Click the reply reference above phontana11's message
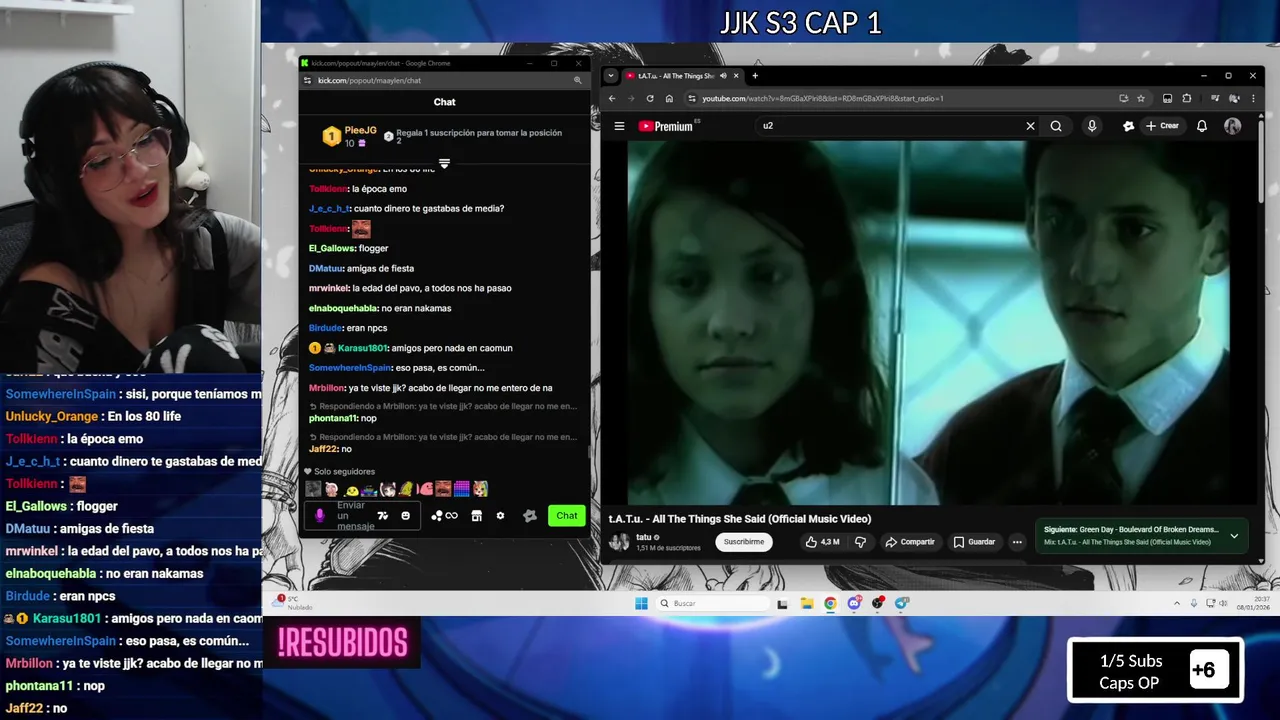 [x=443, y=407]
